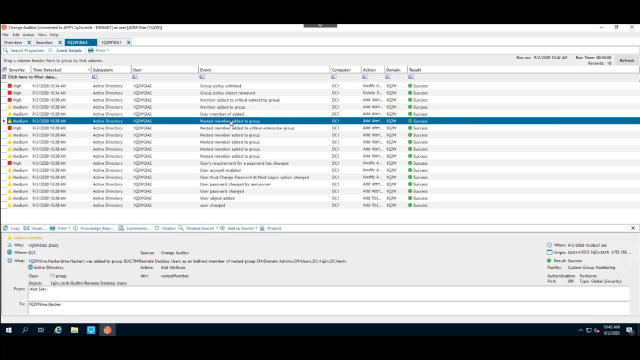Expand the Related Search dropdown arrow

pyautogui.click(x=217, y=228)
